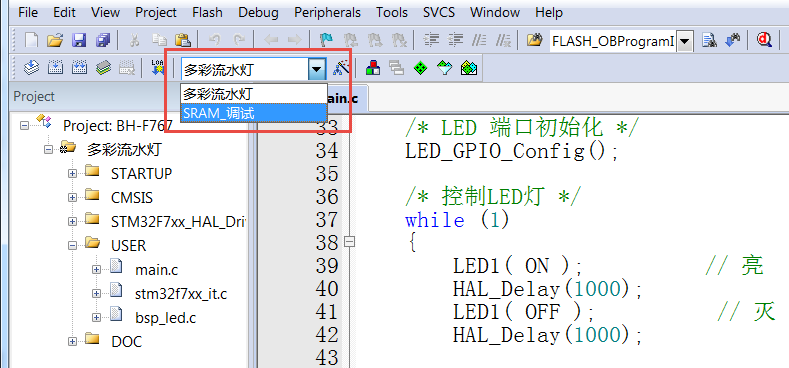This screenshot has height=368, width=789.
Task: Open file using the folder icon
Action: click(55, 40)
